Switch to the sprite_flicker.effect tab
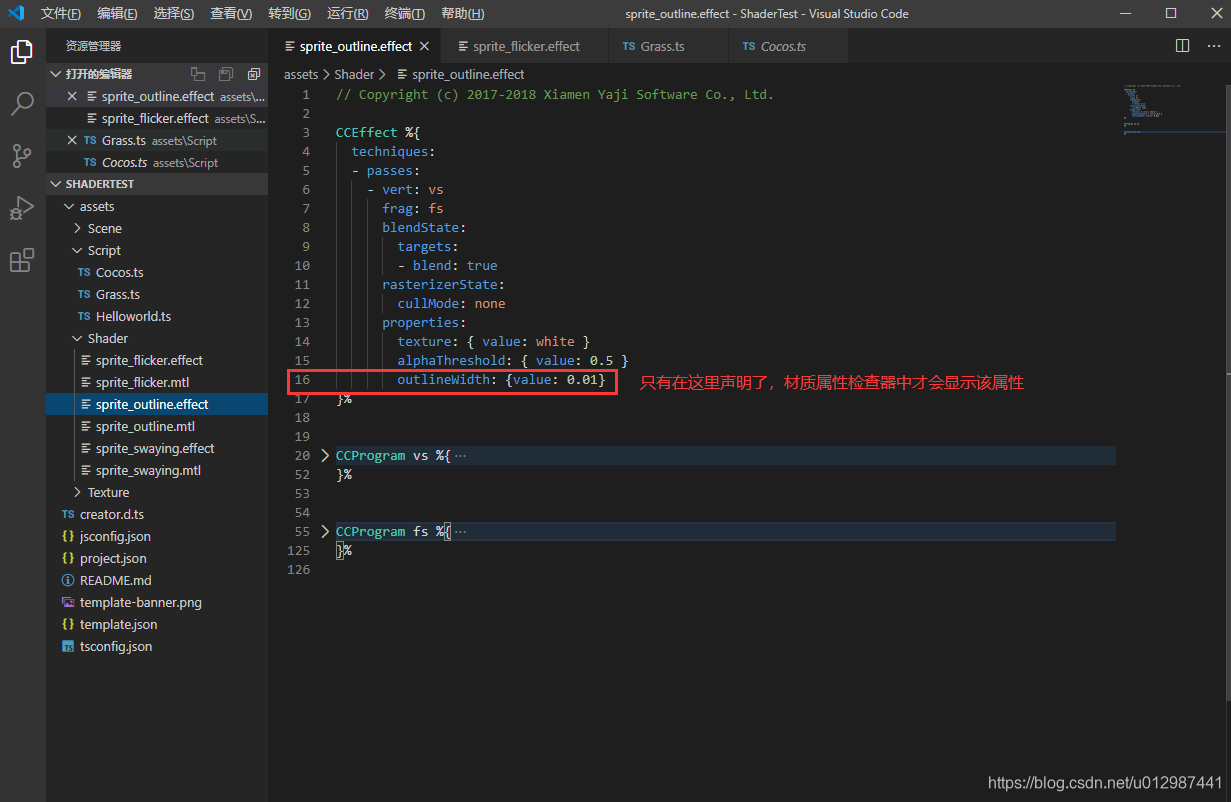1231x802 pixels. point(525,45)
